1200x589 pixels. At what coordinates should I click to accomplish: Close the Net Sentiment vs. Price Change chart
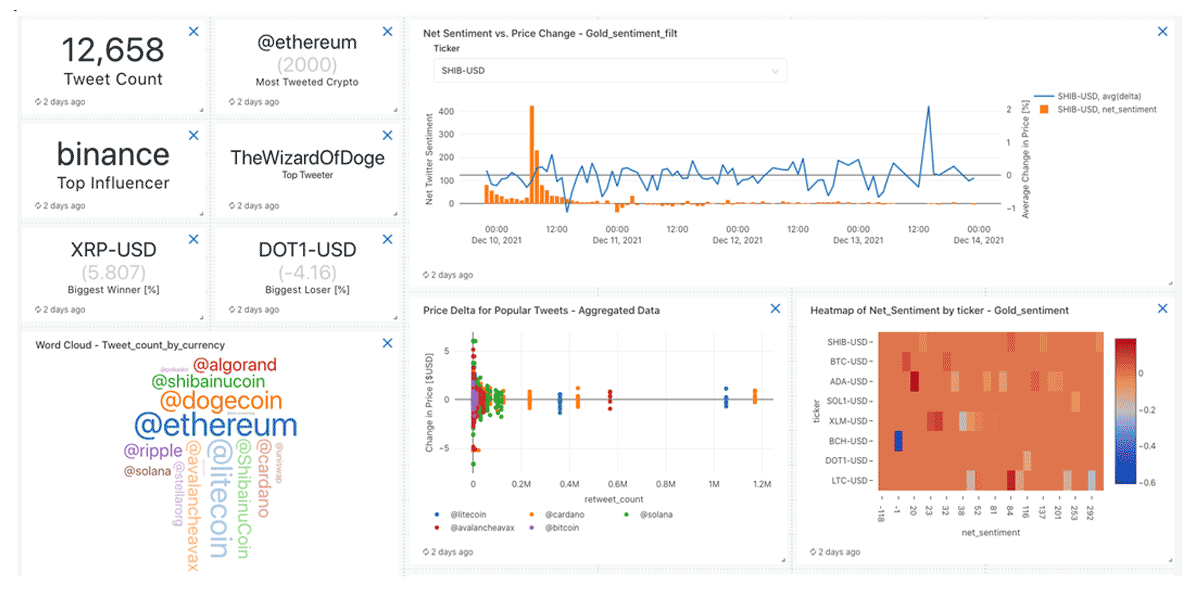pos(1162,32)
